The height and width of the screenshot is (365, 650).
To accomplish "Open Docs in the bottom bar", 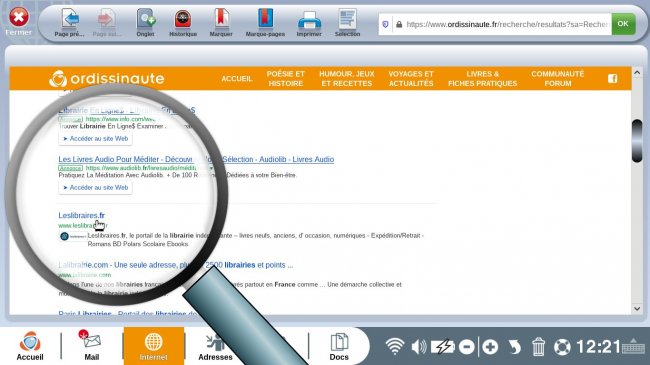I will [x=339, y=346].
